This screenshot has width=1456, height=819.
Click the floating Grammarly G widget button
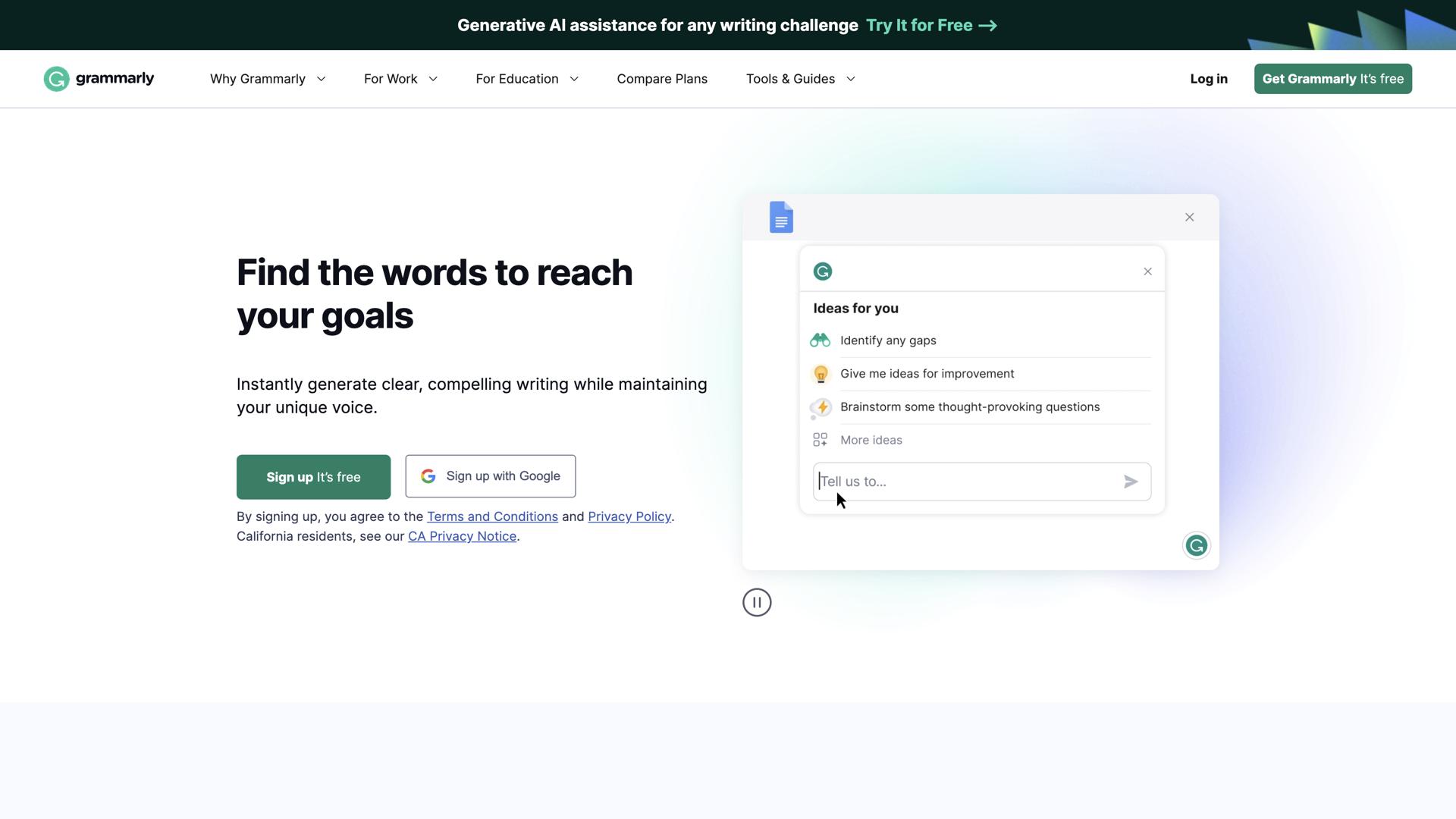(x=1196, y=545)
